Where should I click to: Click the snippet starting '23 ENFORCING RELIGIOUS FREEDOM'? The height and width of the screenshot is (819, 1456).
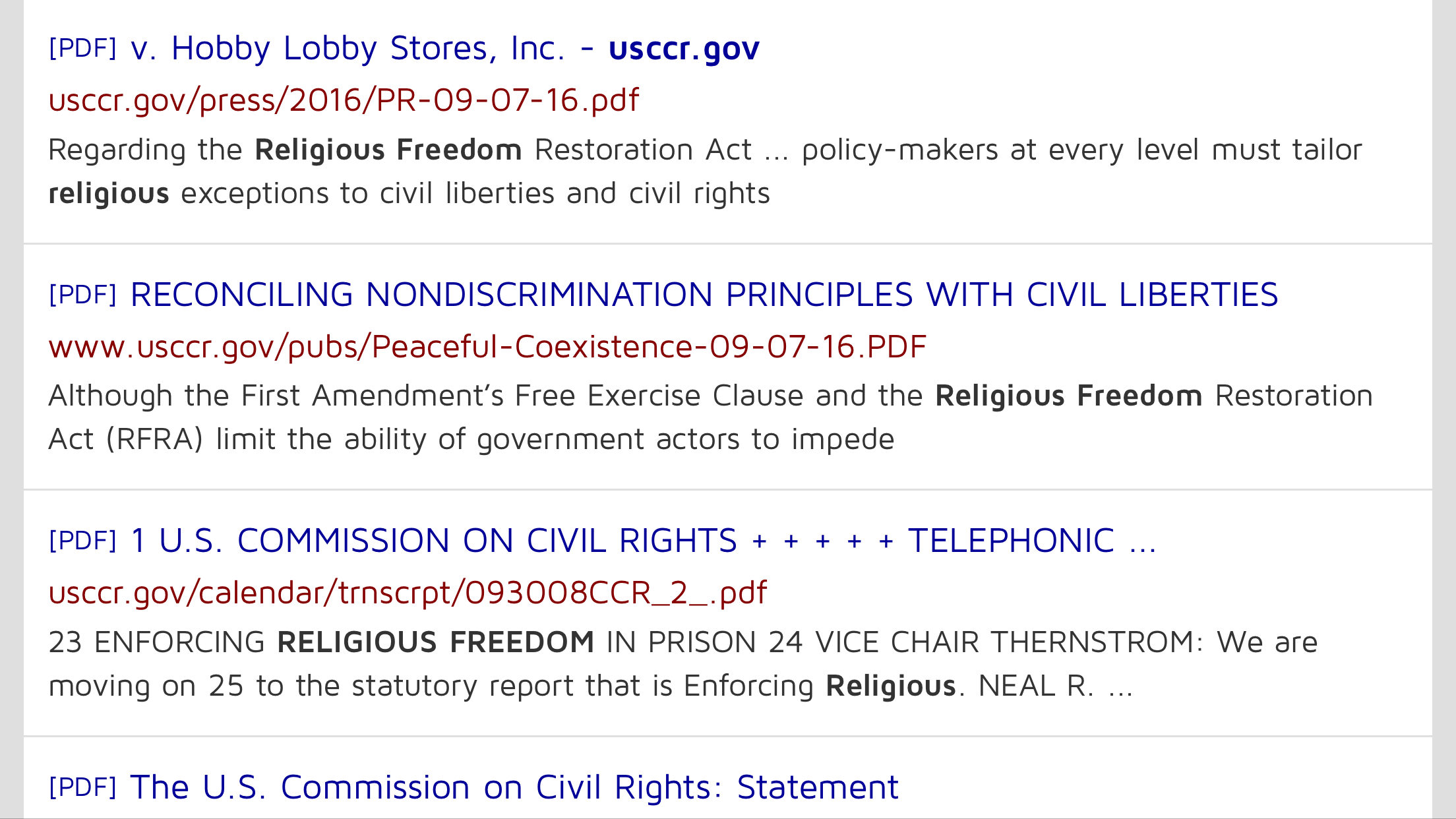(x=683, y=664)
